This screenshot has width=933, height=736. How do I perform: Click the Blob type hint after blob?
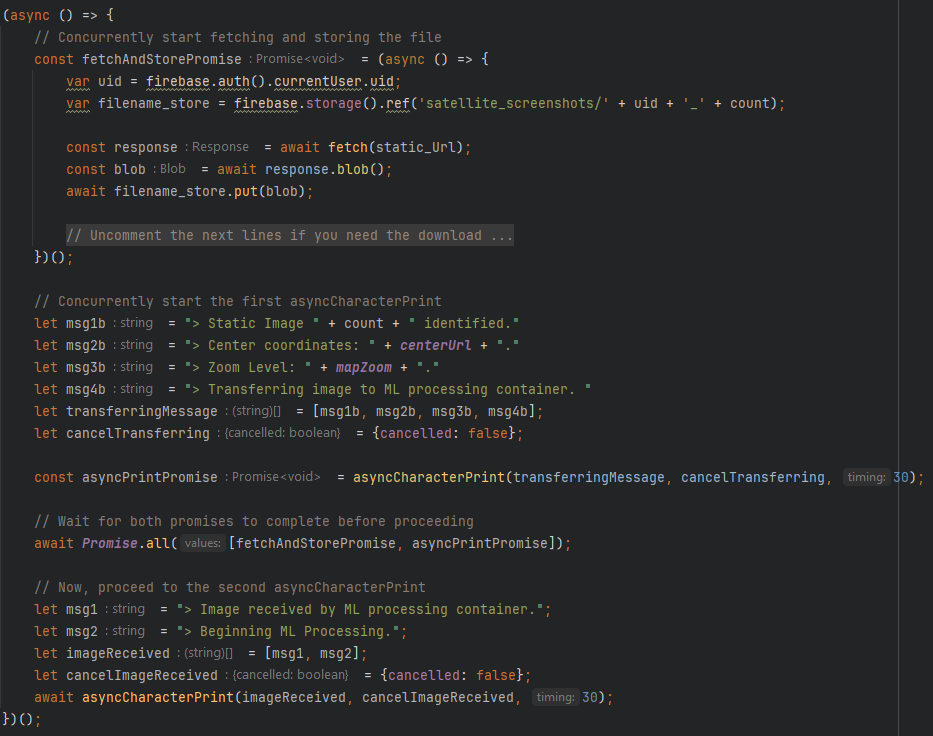pos(172,169)
